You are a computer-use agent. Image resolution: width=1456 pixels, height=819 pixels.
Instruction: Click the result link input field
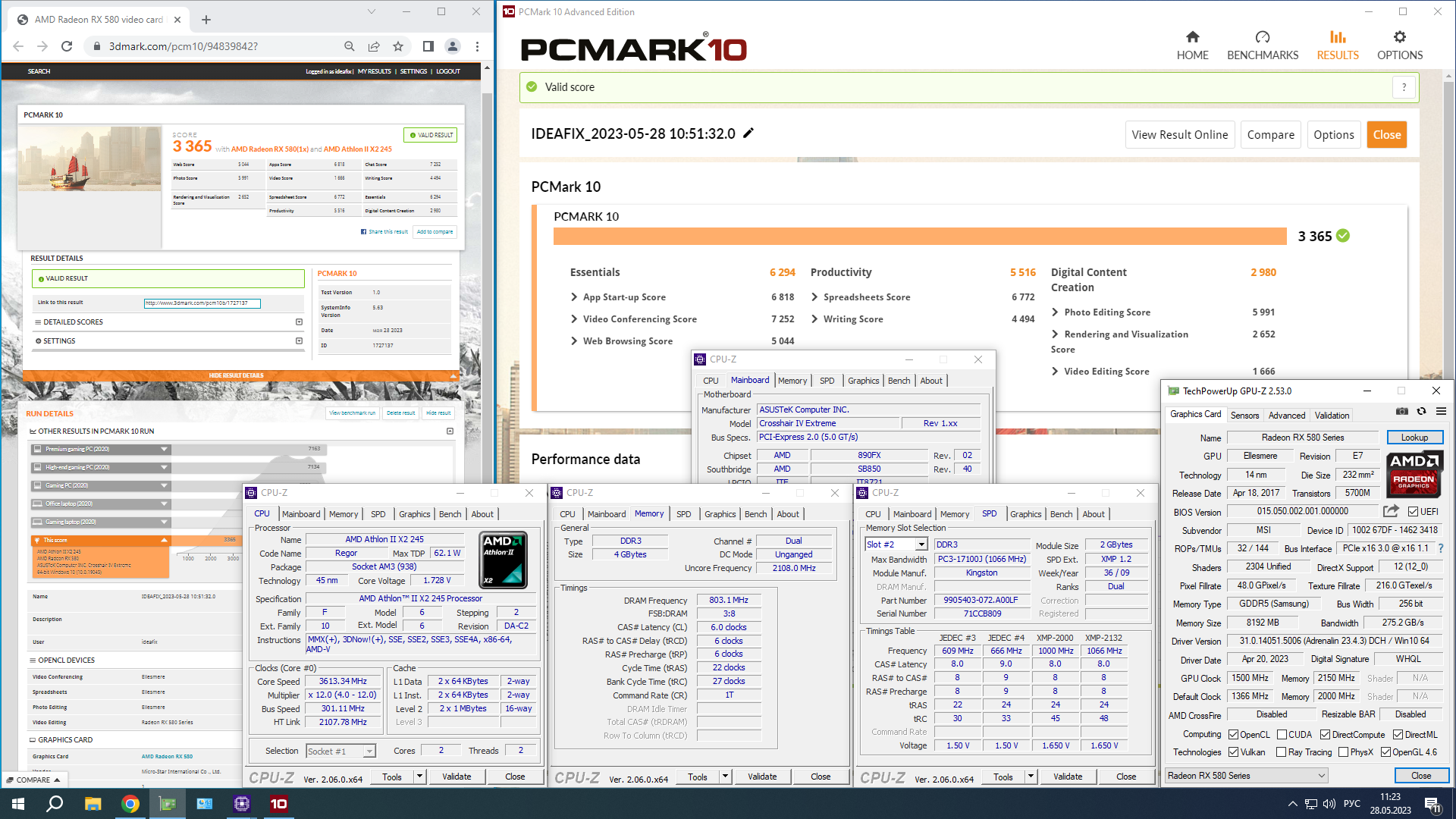[202, 303]
